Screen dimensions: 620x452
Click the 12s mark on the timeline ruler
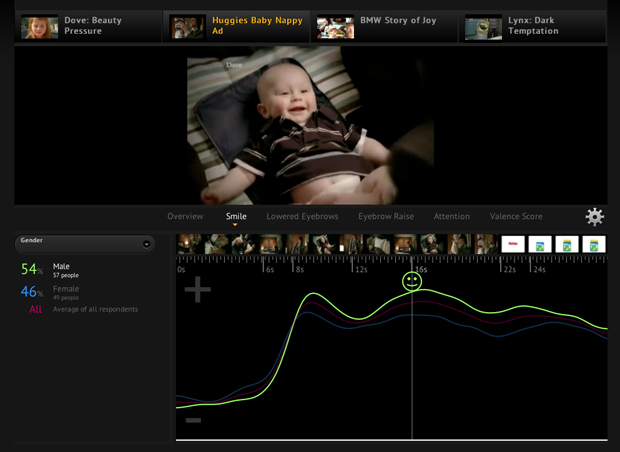(x=358, y=268)
